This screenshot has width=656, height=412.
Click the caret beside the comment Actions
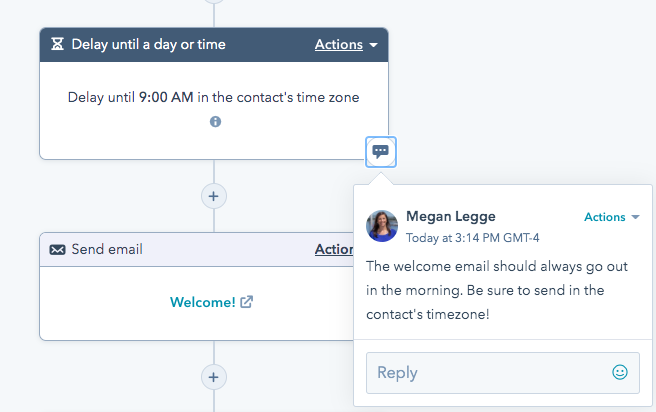(x=636, y=217)
